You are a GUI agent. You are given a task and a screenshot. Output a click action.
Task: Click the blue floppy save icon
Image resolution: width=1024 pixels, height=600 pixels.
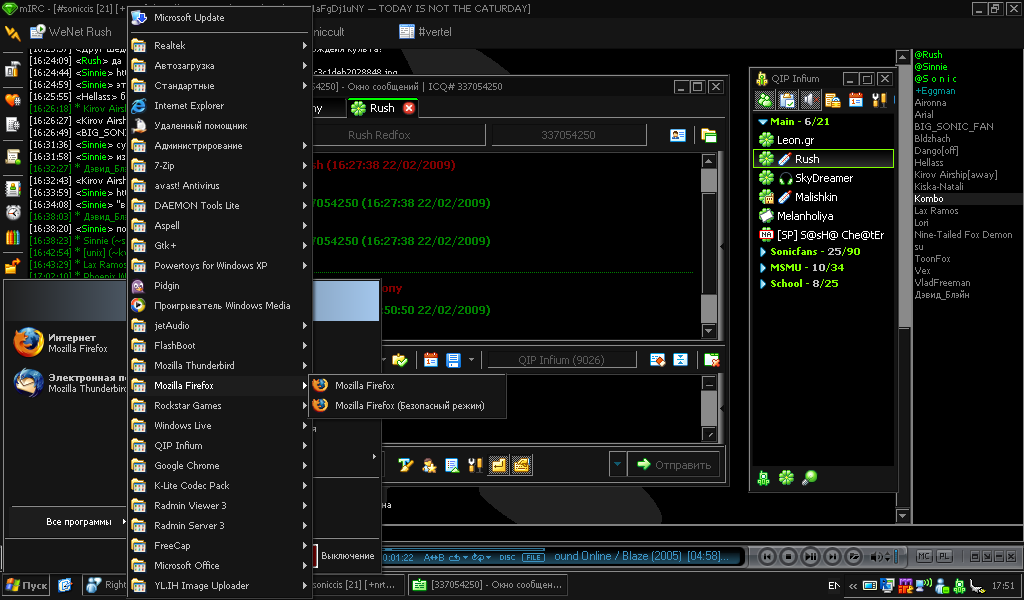click(x=453, y=360)
